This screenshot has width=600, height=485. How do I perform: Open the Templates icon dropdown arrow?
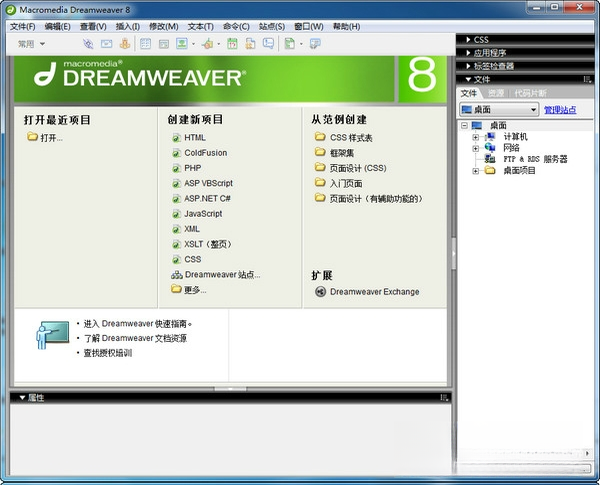301,44
